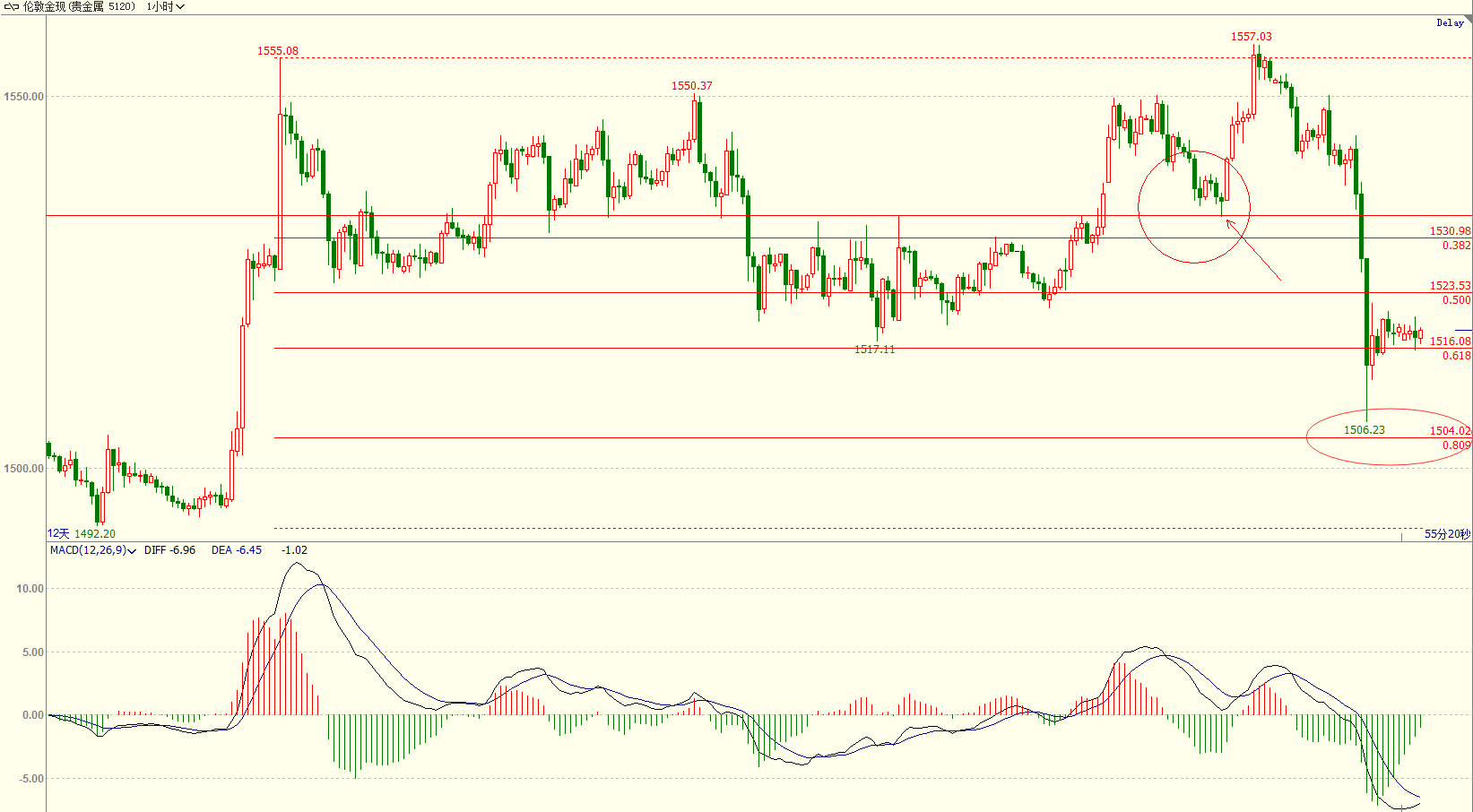Open the MACD(12,26,9) indicator dropdown

point(93,550)
